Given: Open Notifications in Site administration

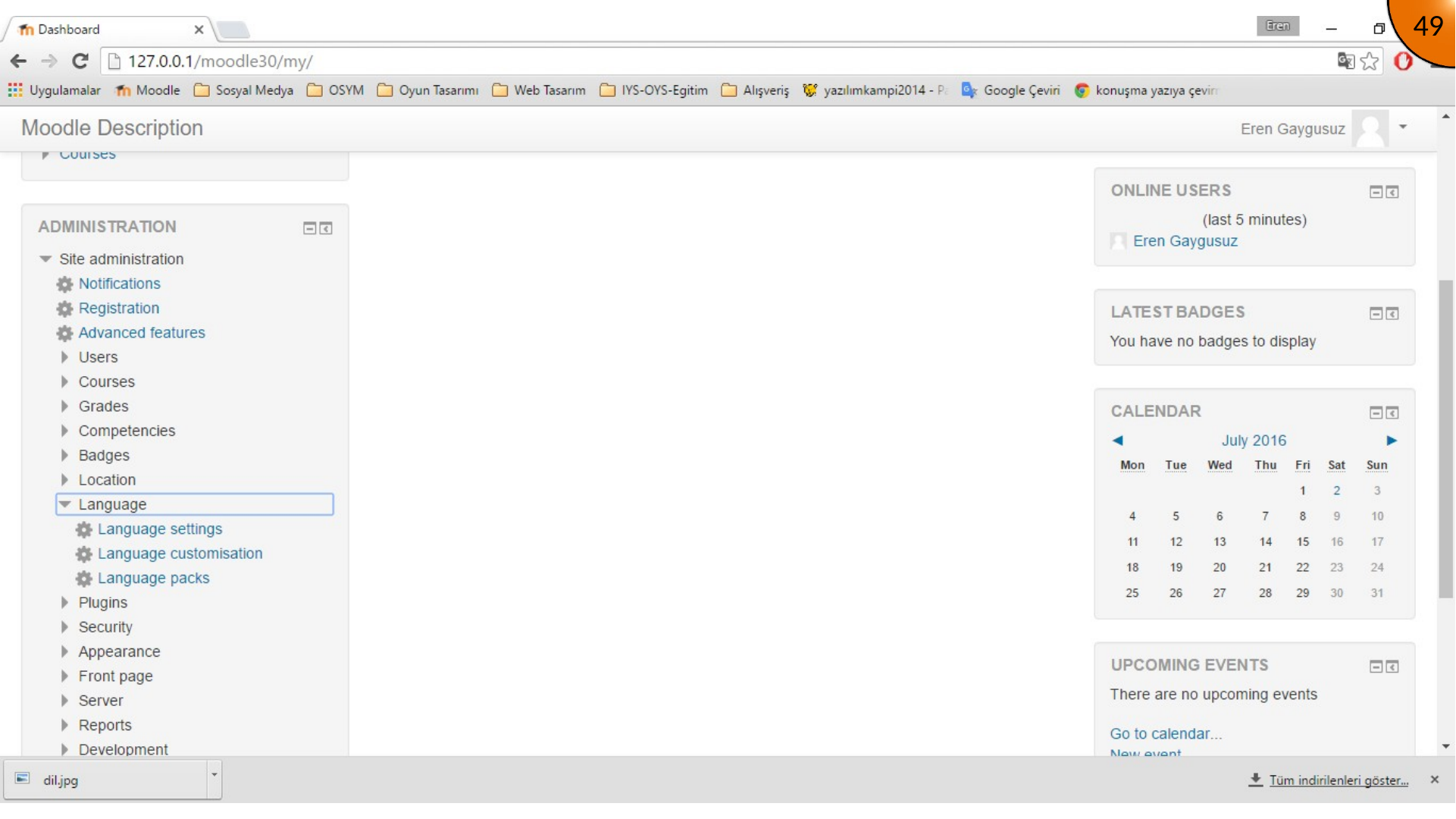Looking at the screenshot, I should 120,284.
